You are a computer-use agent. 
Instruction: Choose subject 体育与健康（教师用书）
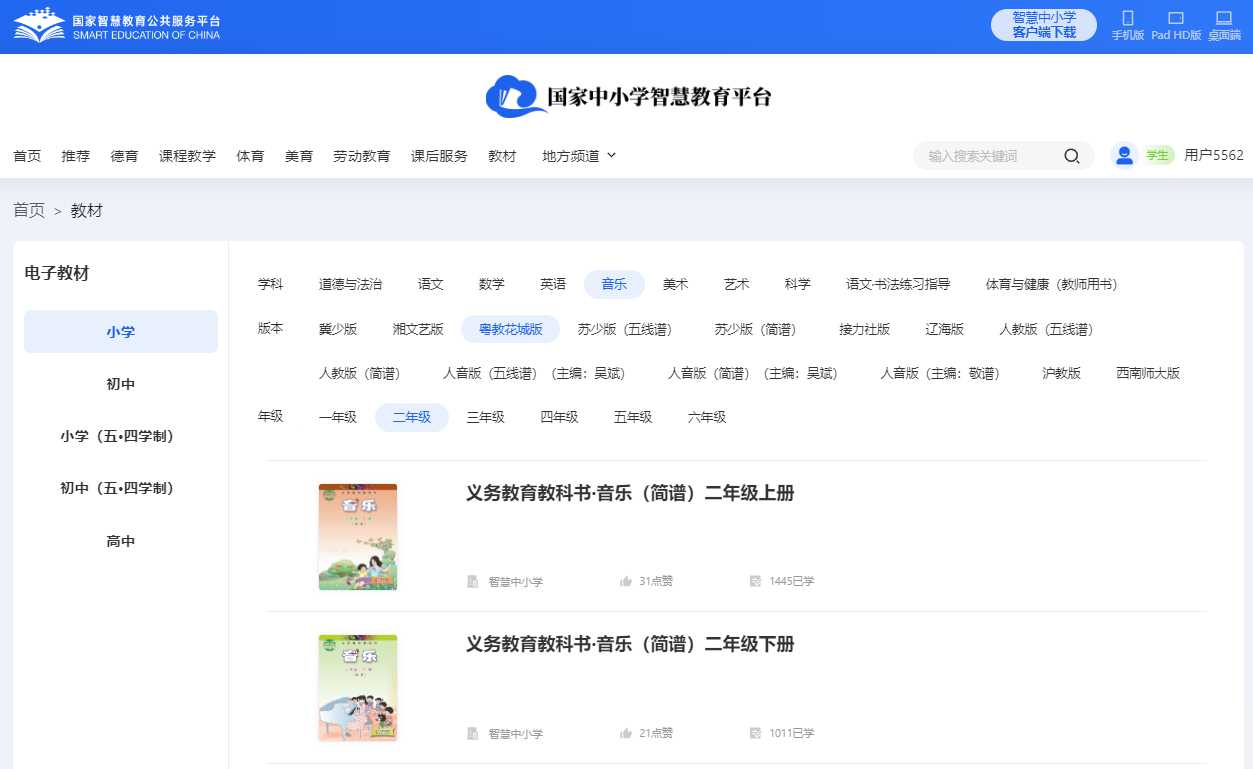(1051, 284)
